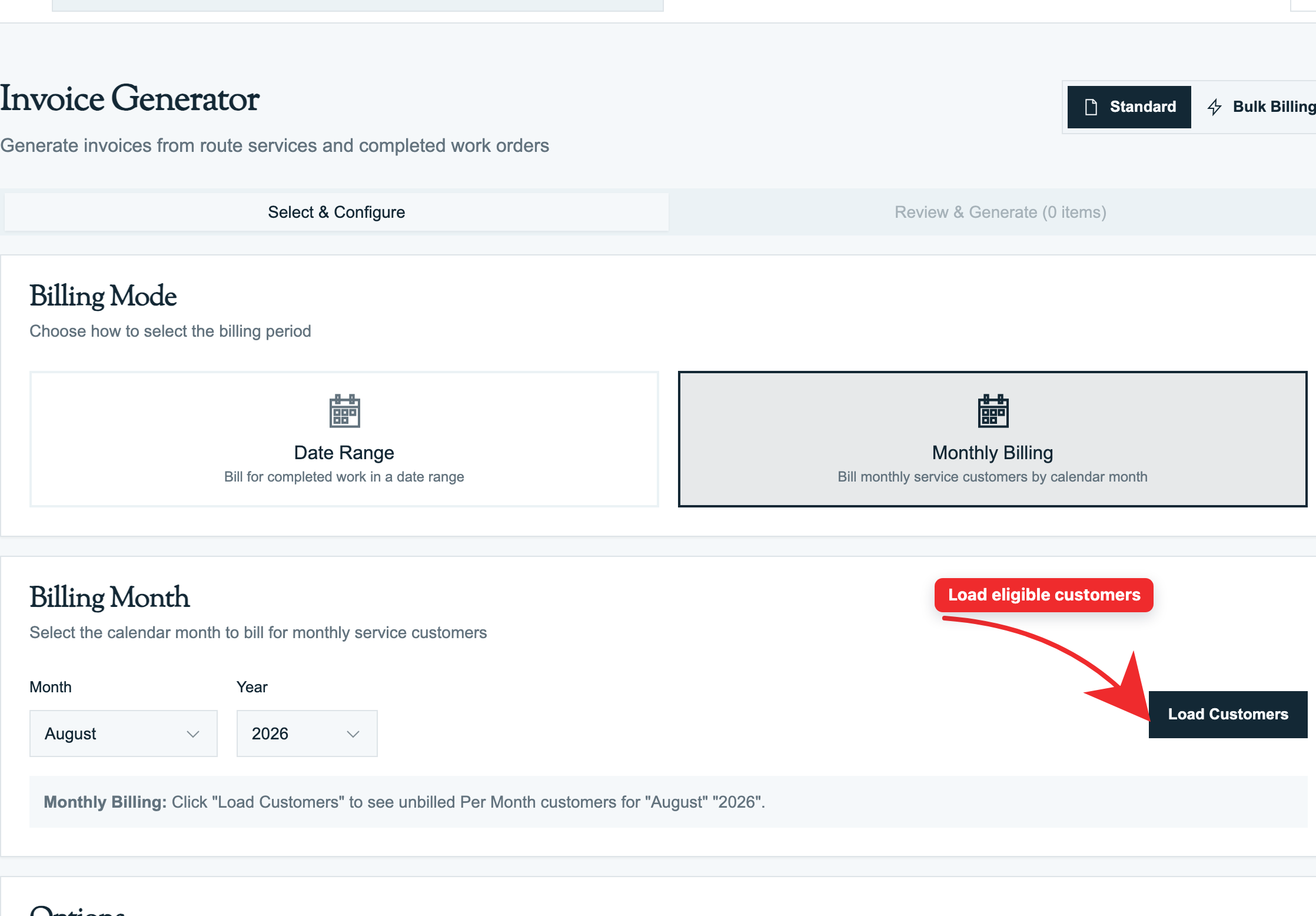Click the chevron arrow in the Month selector
Screen dimensions: 1316x916
193,734
